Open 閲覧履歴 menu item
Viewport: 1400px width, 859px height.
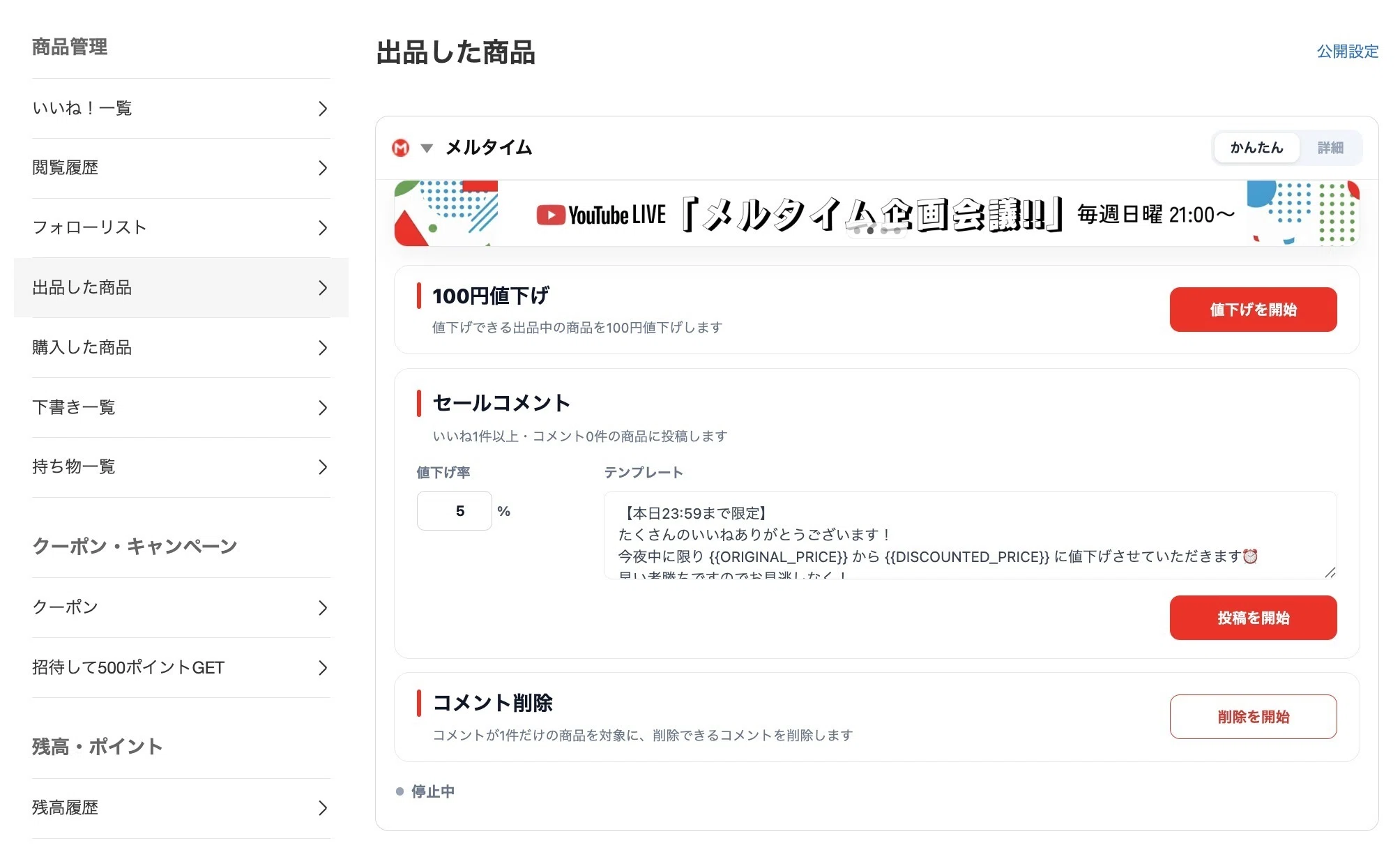click(x=181, y=168)
